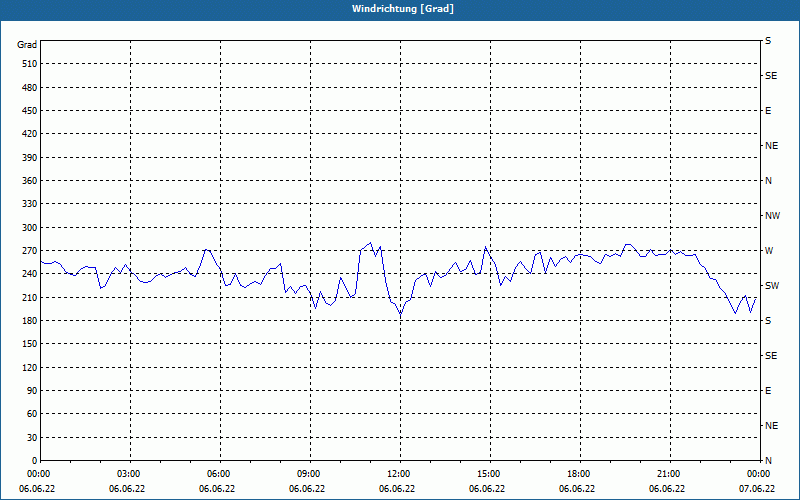Click the 240 degree axis label
This screenshot has width=800, height=500.
point(30,274)
